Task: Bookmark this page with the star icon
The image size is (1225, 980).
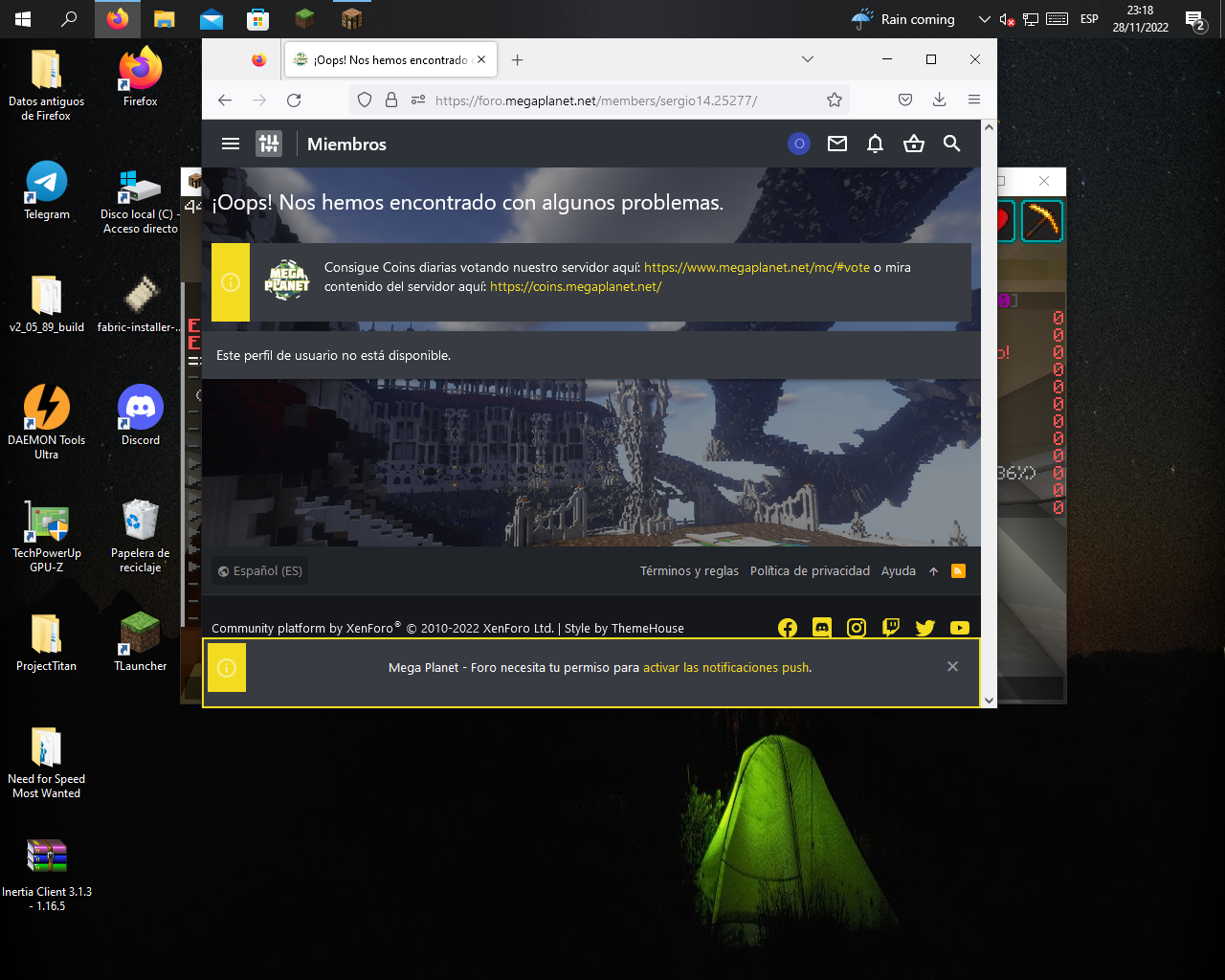Action: 835,100
